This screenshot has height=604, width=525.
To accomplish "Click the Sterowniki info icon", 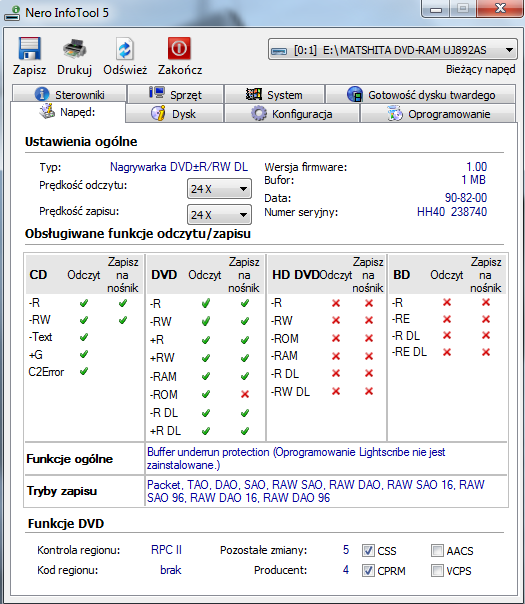I will pyautogui.click(x=42, y=94).
